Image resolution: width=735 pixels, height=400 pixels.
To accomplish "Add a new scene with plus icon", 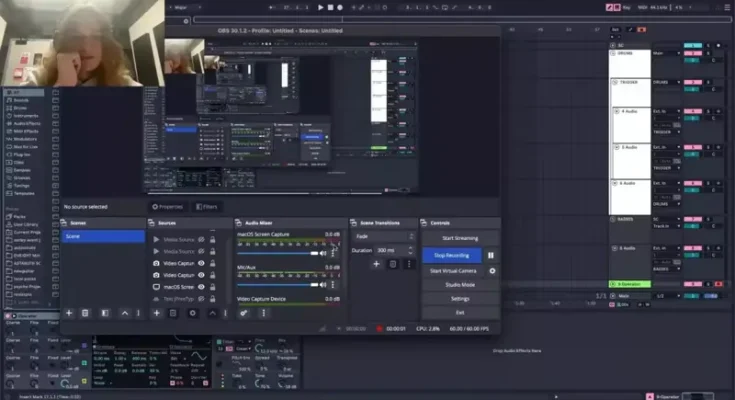I will (x=69, y=313).
